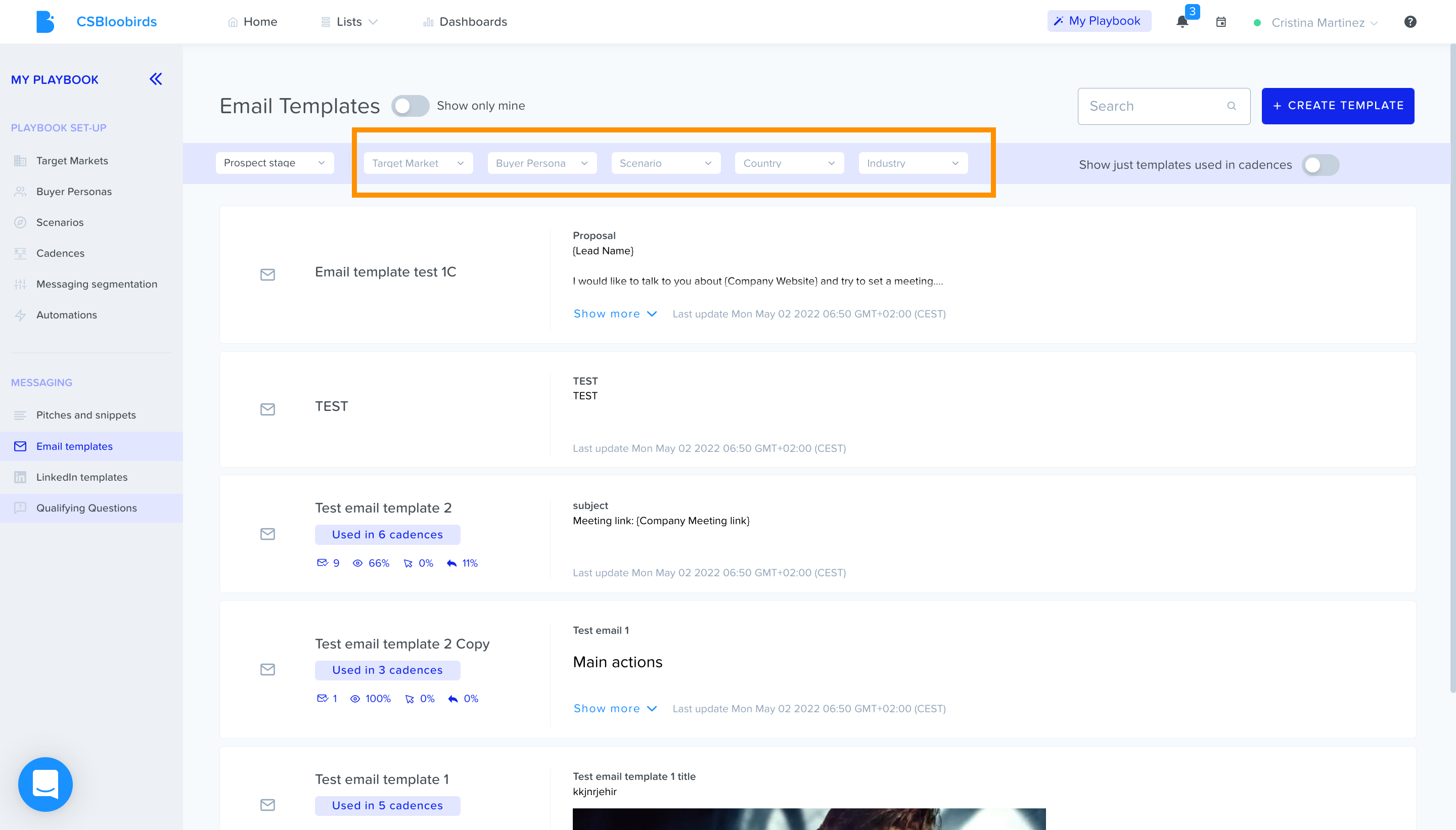Click the Create Template button
1456x830 pixels.
pos(1337,106)
